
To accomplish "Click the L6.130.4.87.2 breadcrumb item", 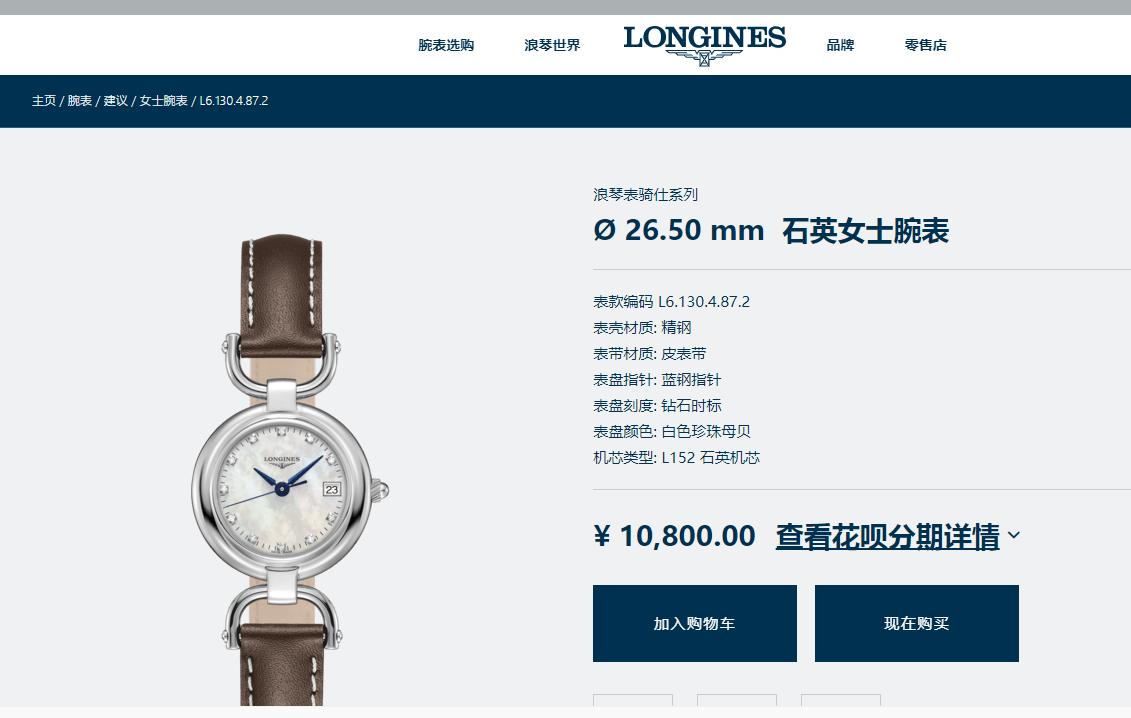I will coord(234,100).
